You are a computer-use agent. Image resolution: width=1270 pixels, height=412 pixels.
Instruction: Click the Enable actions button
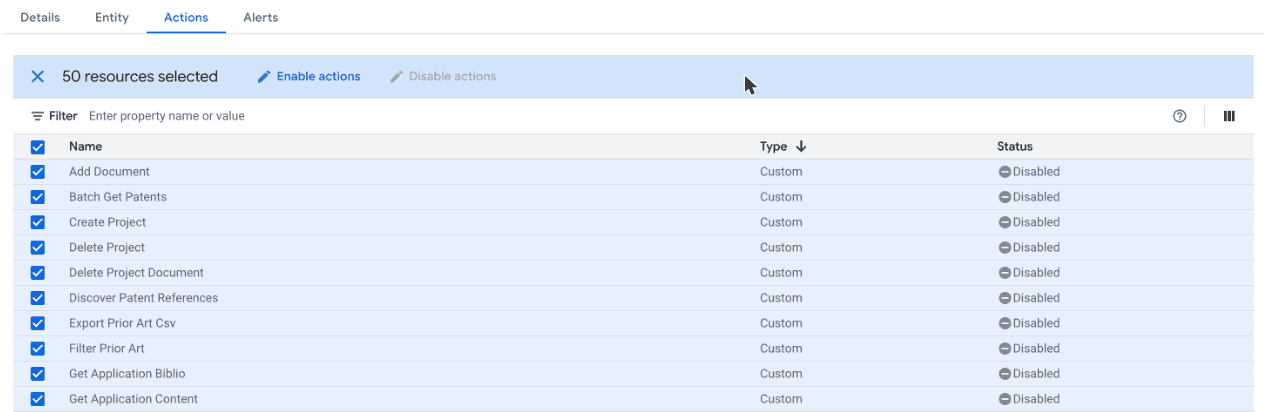(x=309, y=77)
